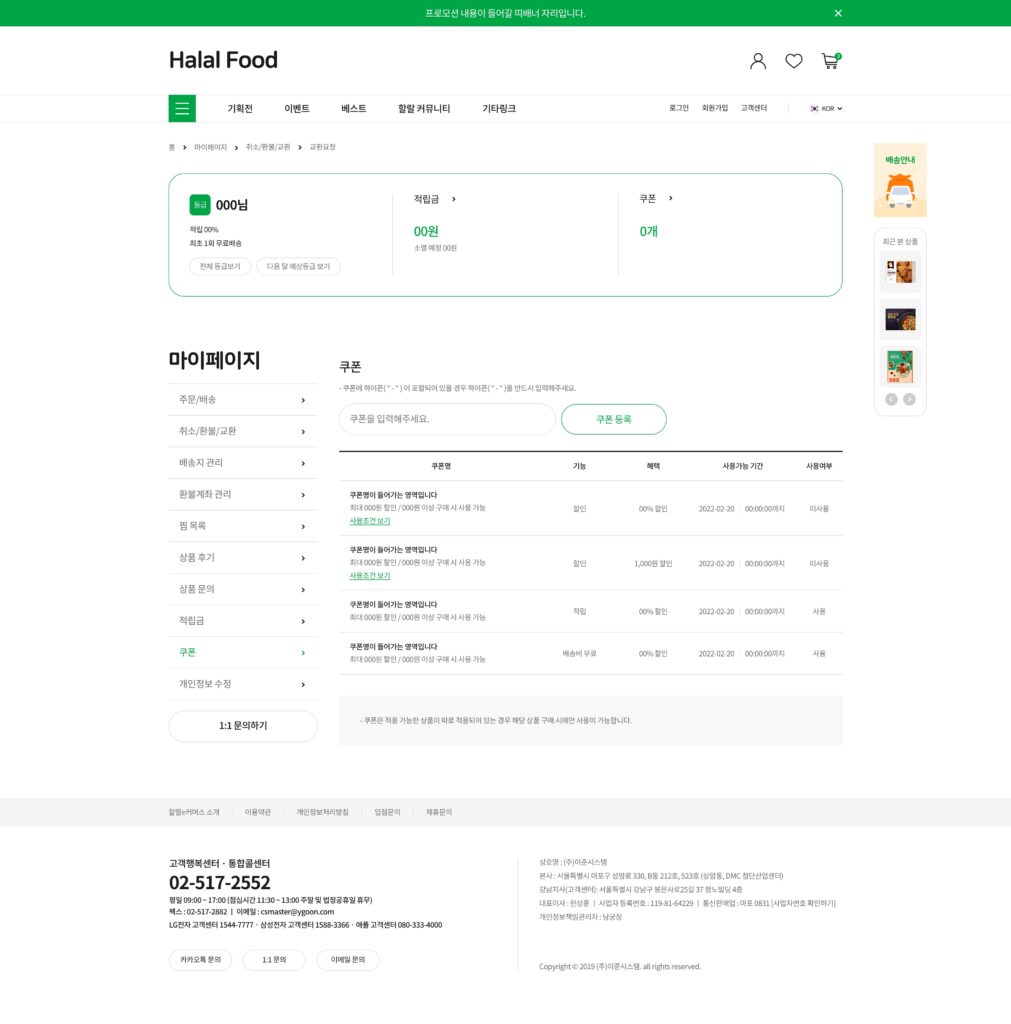Open the user account icon
The height and width of the screenshot is (1024, 1011).
(758, 61)
